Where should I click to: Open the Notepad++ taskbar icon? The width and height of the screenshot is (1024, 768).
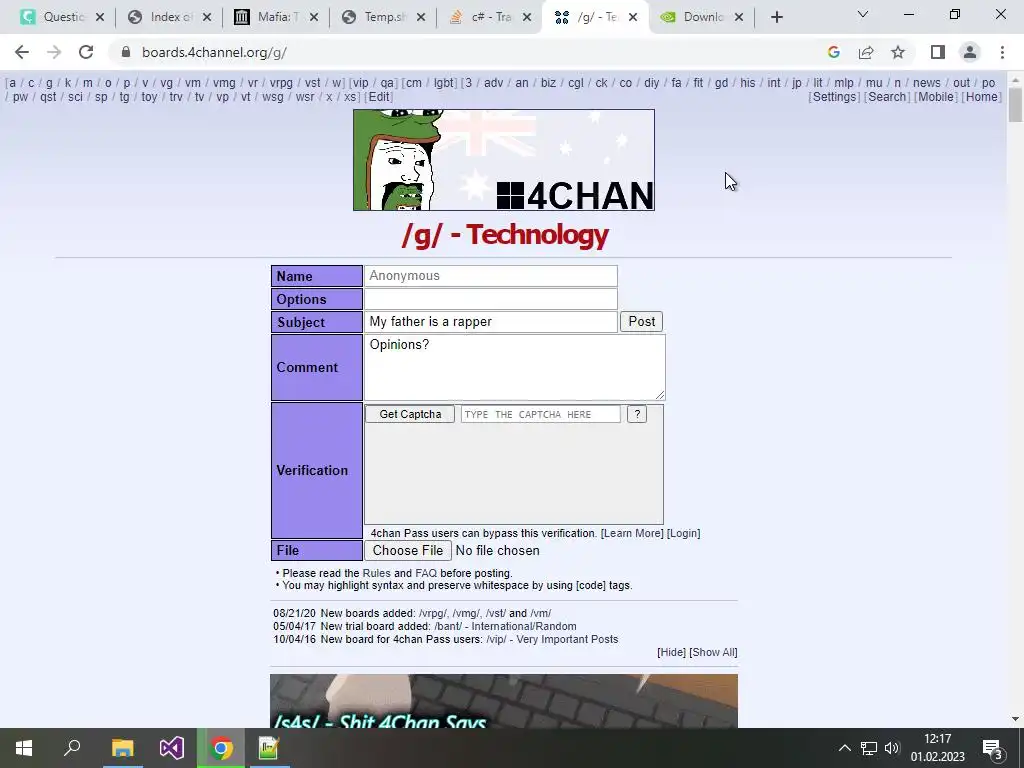269,748
